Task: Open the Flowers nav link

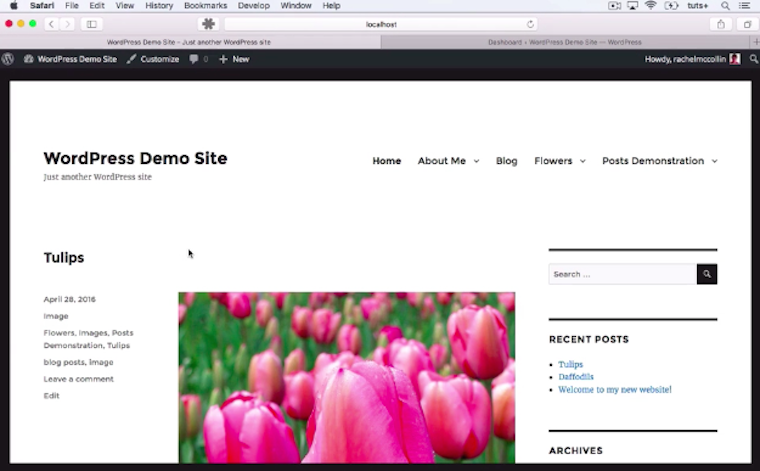Action: (x=553, y=161)
